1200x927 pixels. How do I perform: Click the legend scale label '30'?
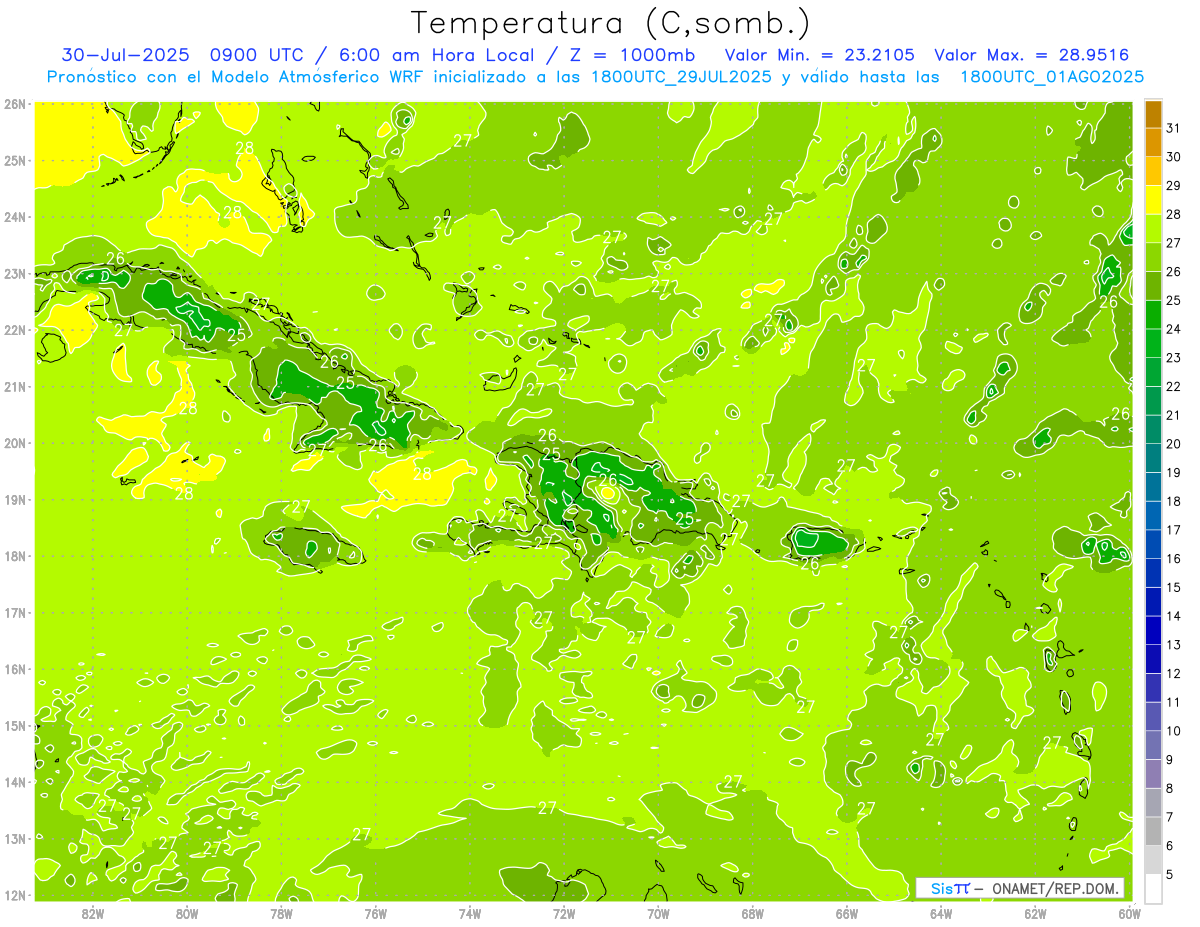tap(1173, 157)
